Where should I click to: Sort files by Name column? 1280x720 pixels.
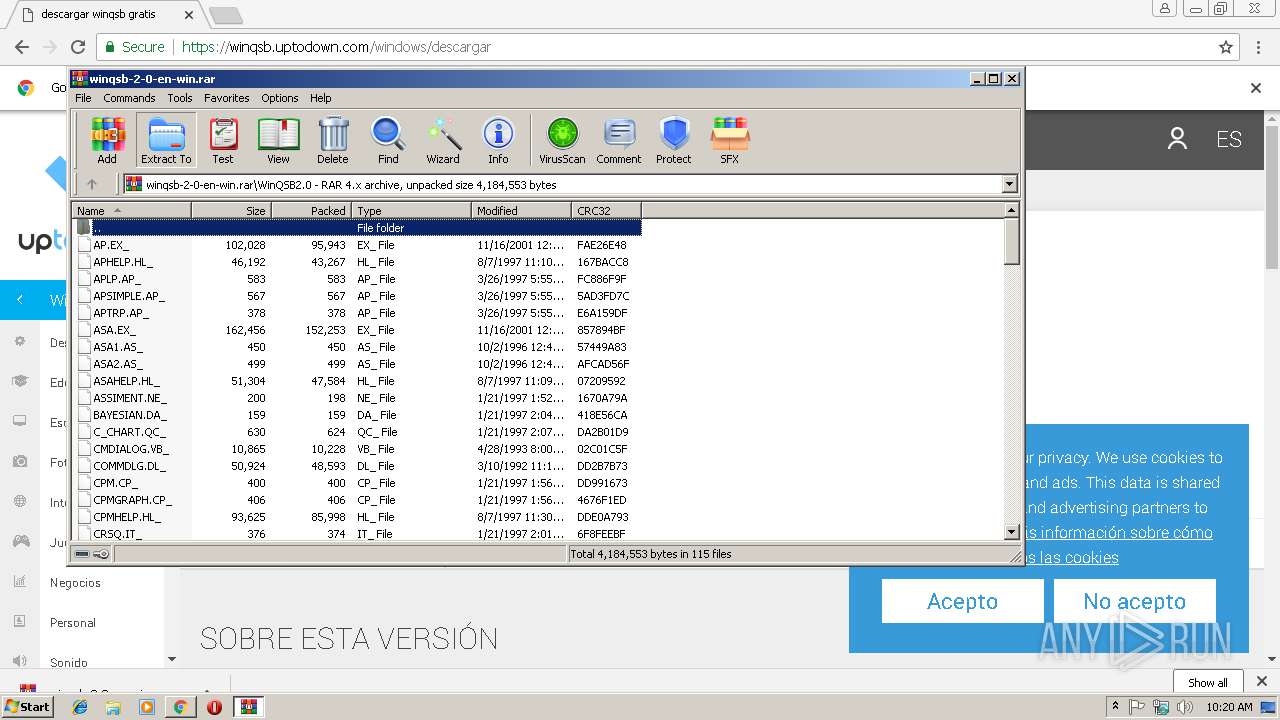[131, 210]
